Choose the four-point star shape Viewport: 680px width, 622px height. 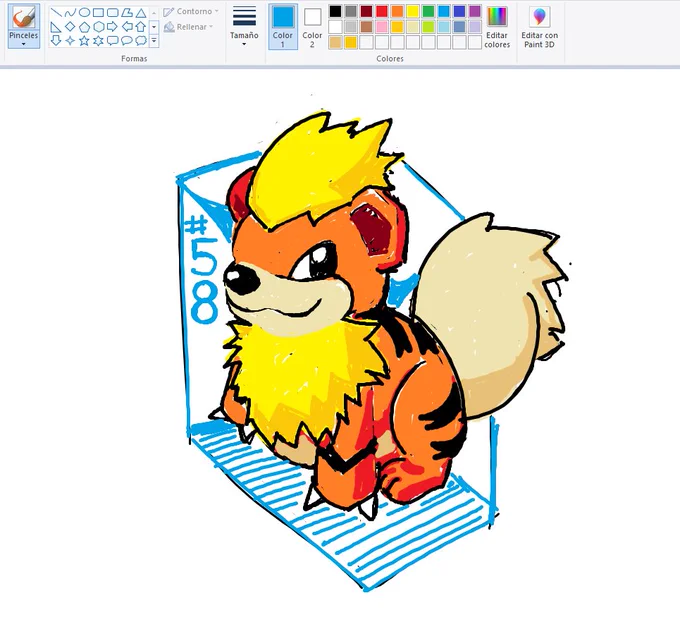[x=70, y=41]
